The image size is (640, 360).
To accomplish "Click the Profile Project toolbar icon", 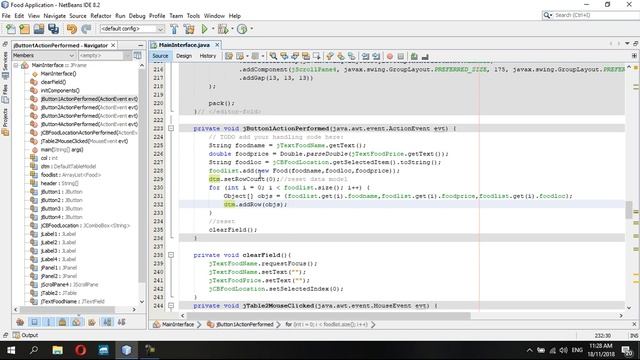I will pyautogui.click(x=242, y=29).
